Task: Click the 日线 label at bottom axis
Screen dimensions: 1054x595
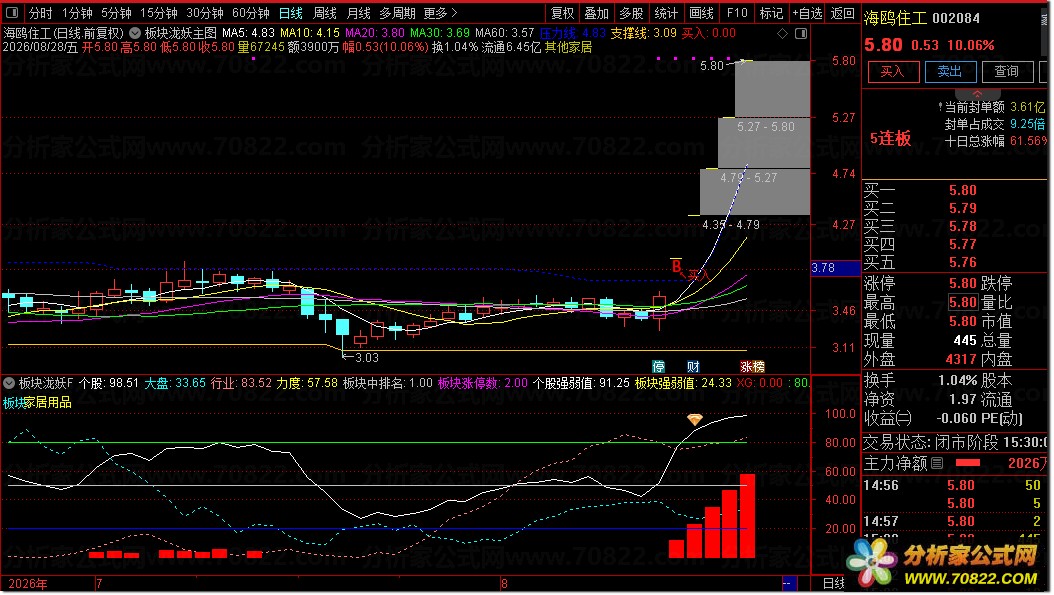Action: 834,583
